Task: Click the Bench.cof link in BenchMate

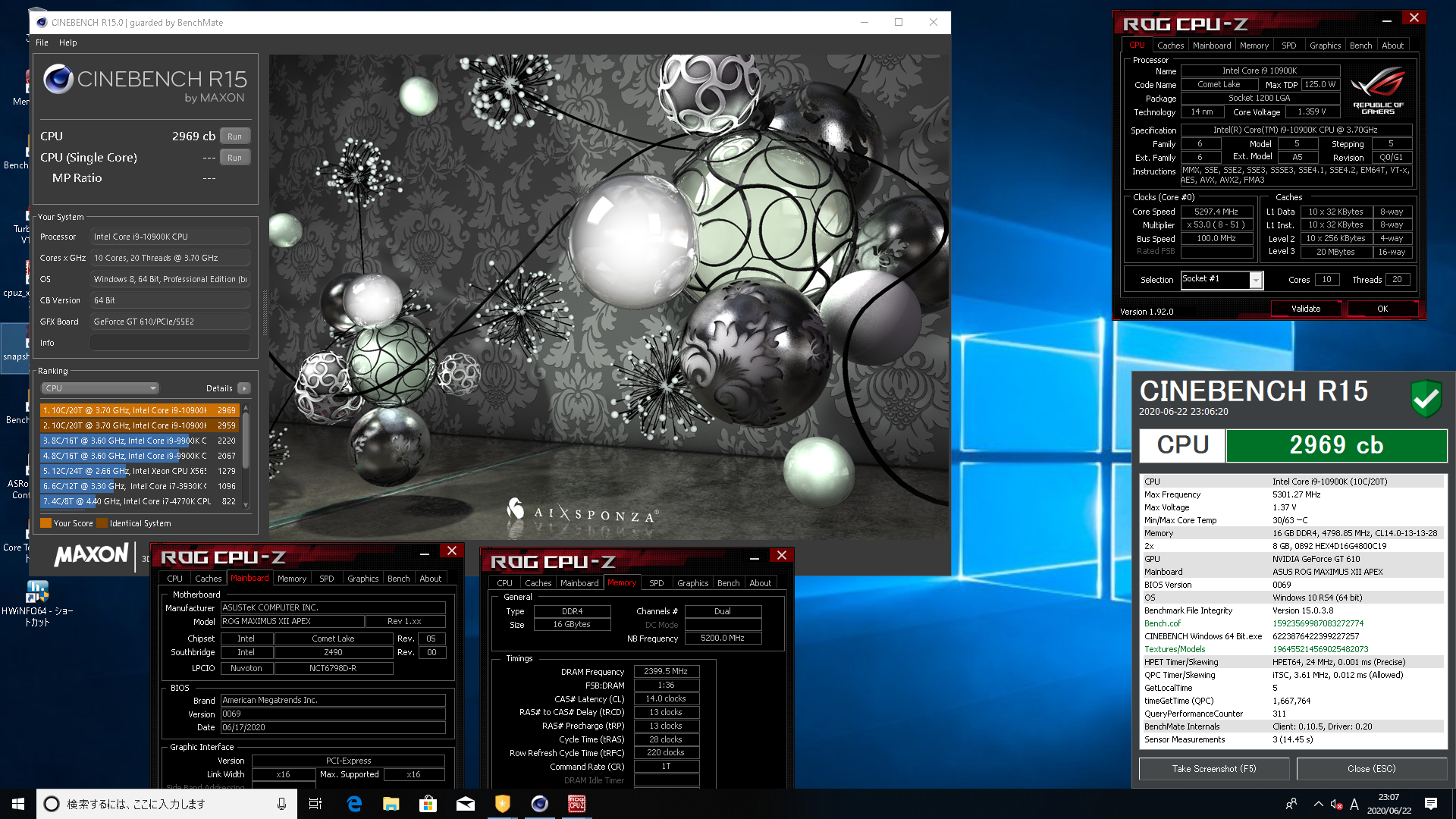Action: 1162,623
